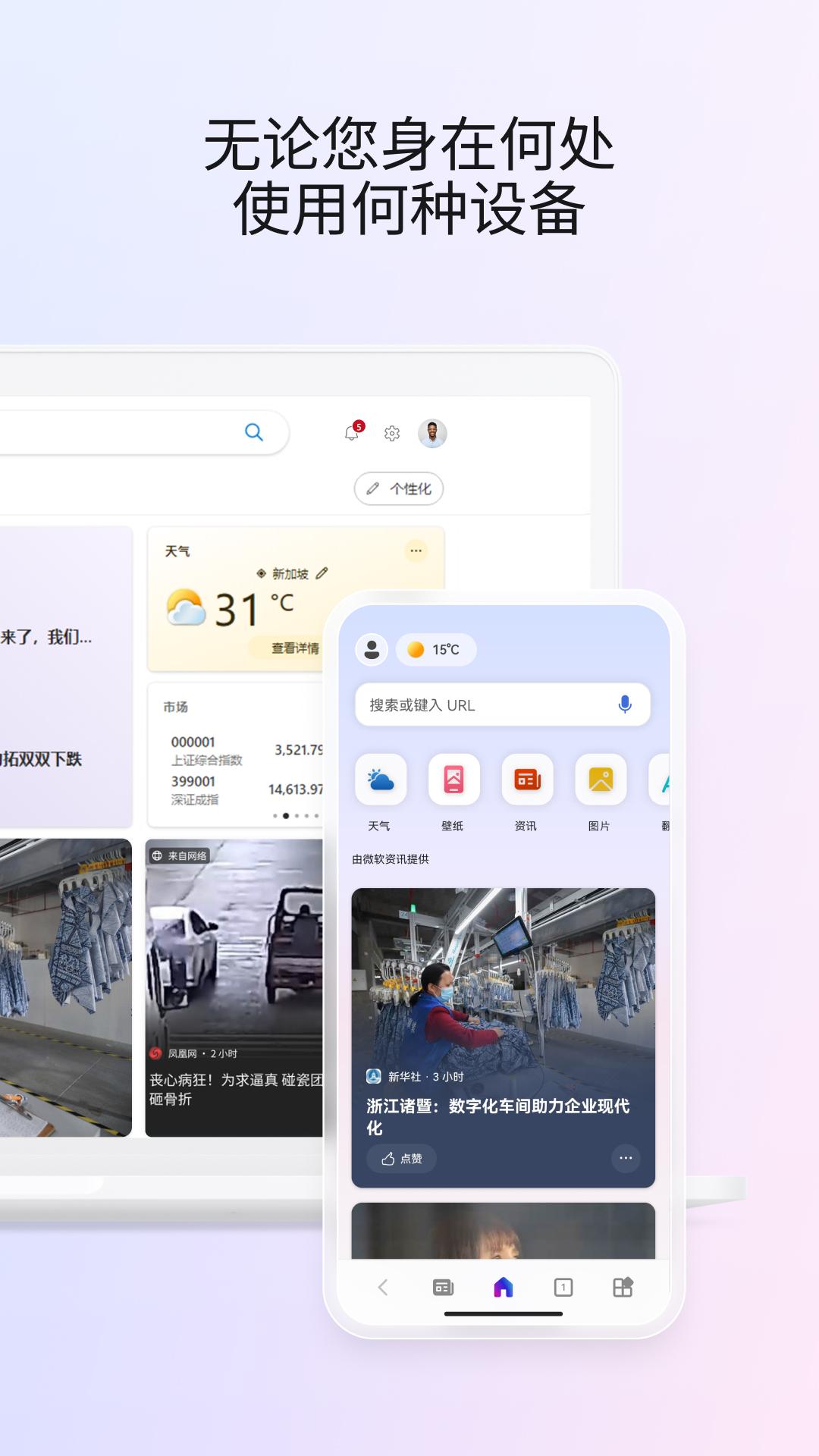Image resolution: width=819 pixels, height=1456 pixels.
Task: Tap the back arrow in bottom bar
Action: coord(383,1287)
